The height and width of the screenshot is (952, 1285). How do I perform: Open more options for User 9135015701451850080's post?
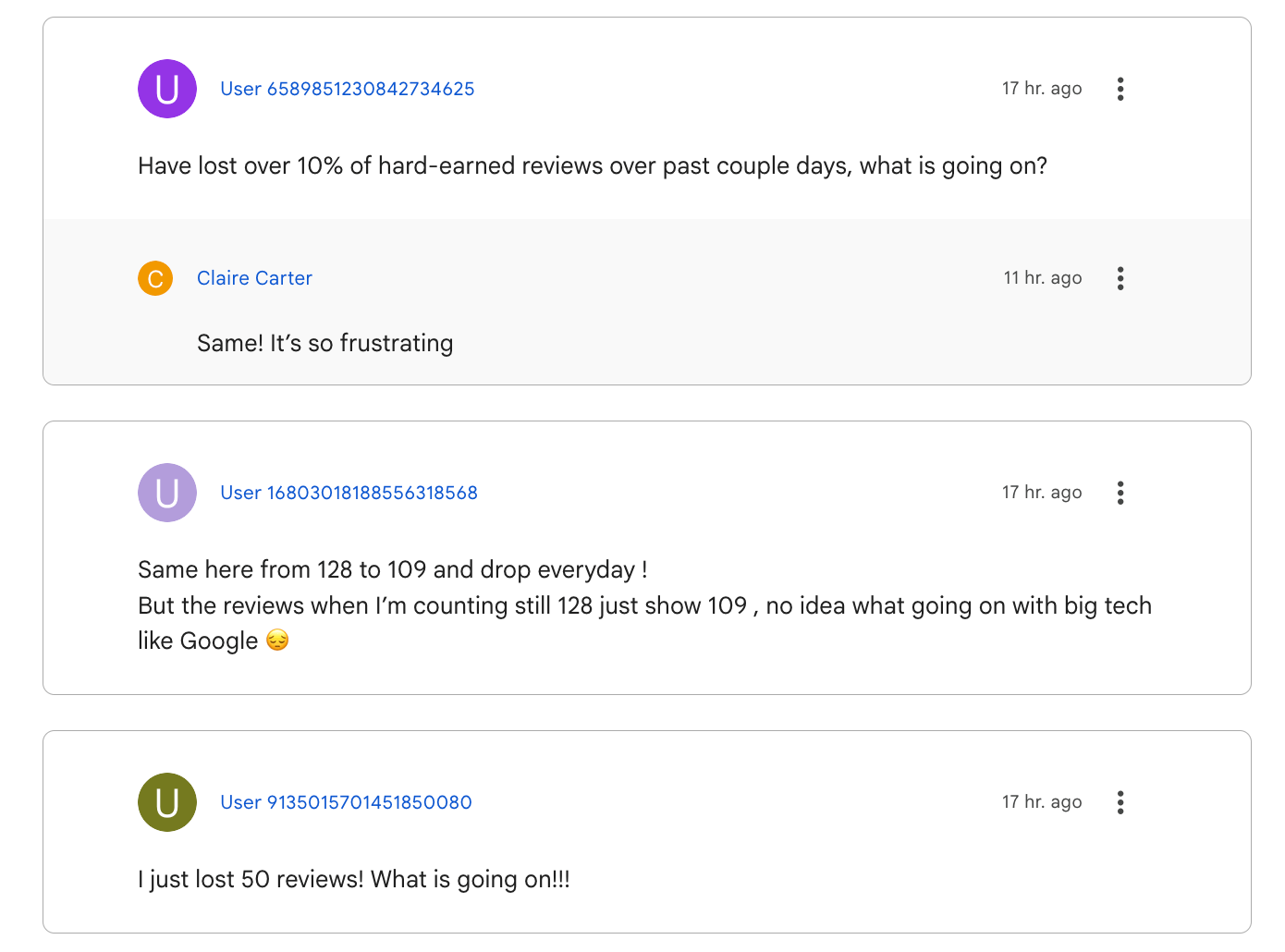point(1120,802)
